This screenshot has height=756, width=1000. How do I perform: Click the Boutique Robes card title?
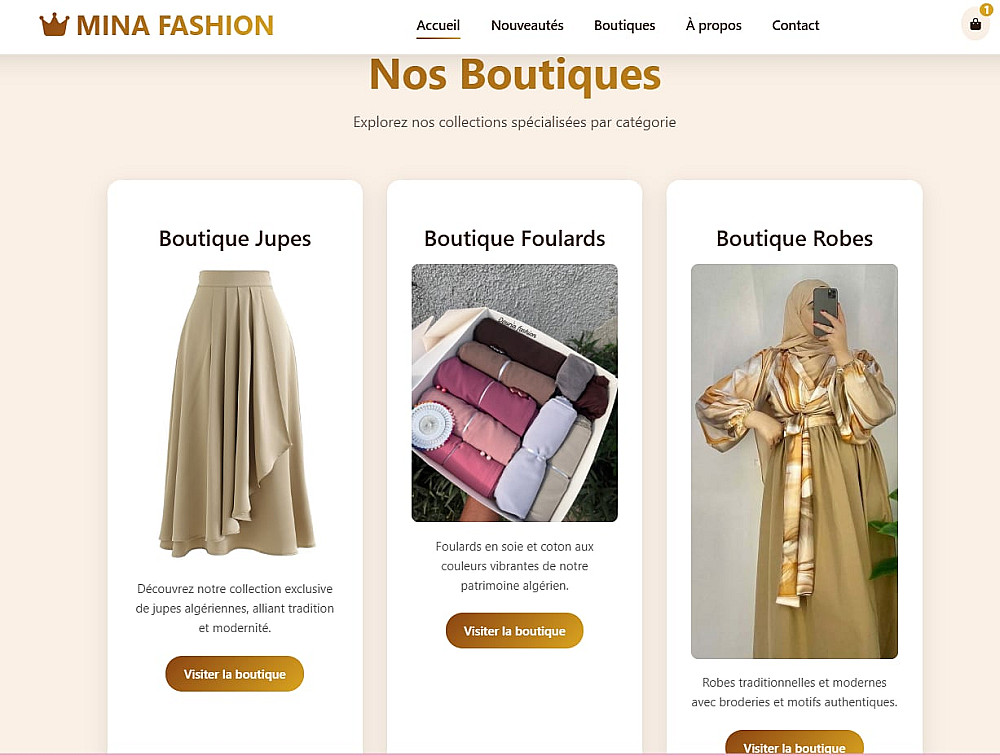(x=794, y=239)
